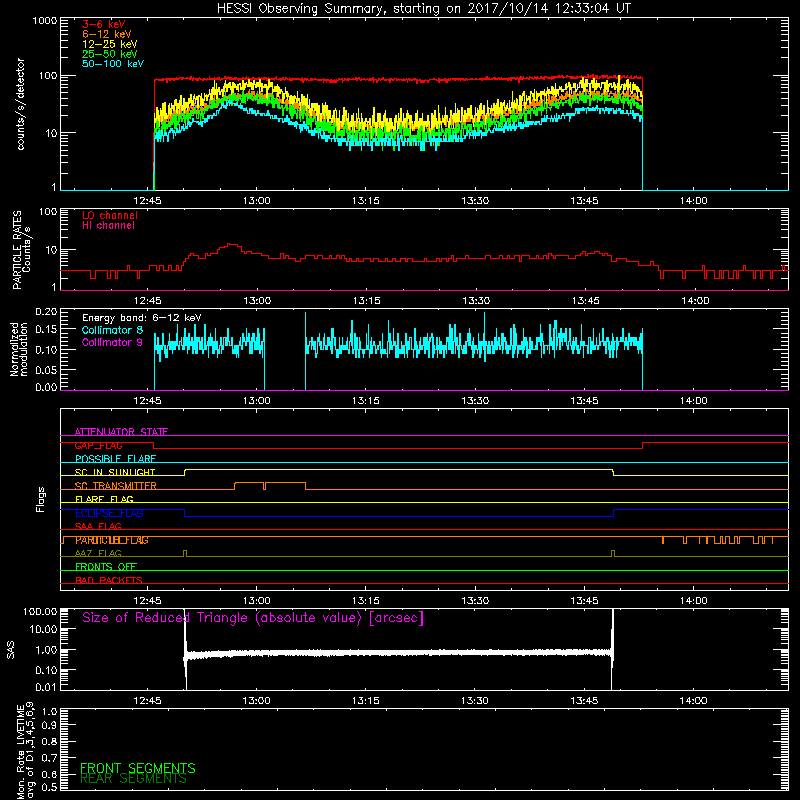Select the Collimator 8 legend label

[112, 330]
